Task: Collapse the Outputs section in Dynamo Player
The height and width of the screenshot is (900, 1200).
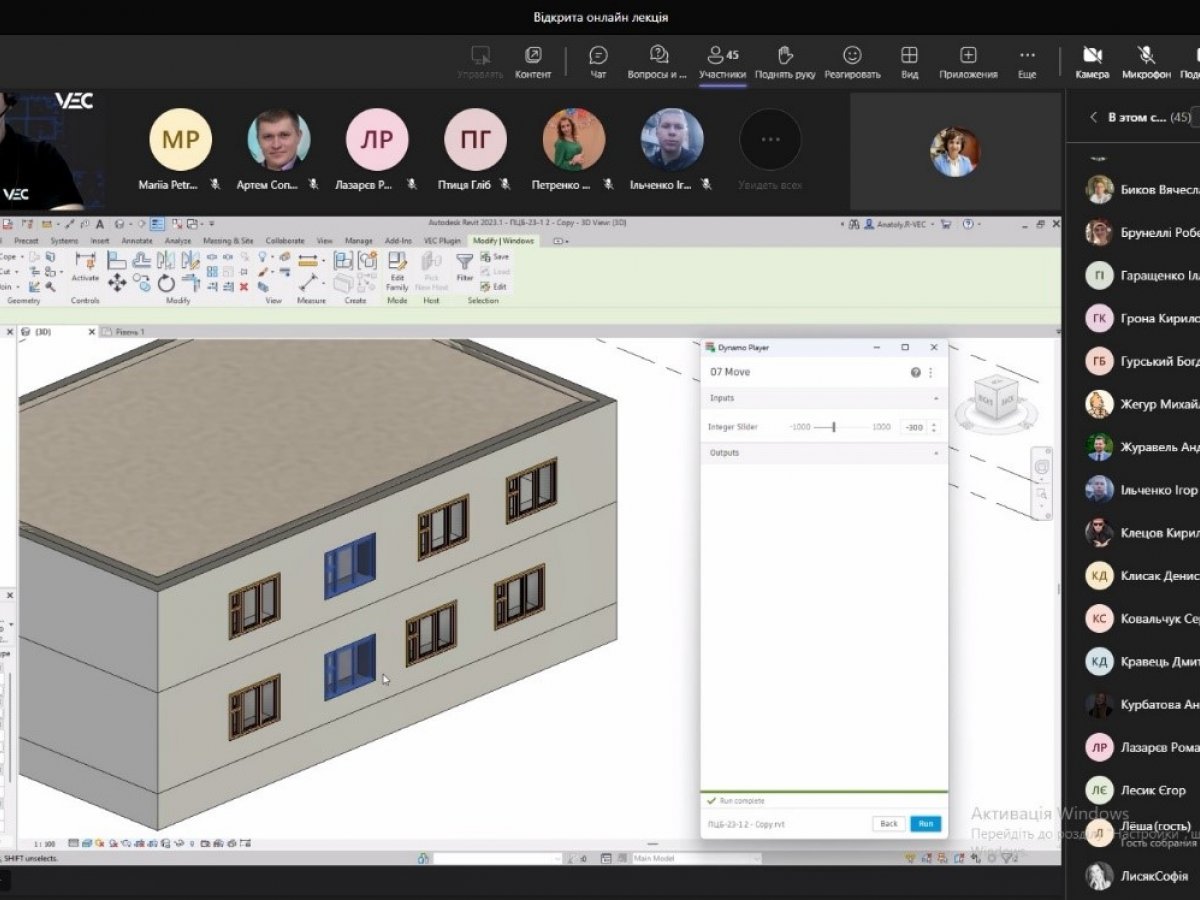Action: [936, 453]
